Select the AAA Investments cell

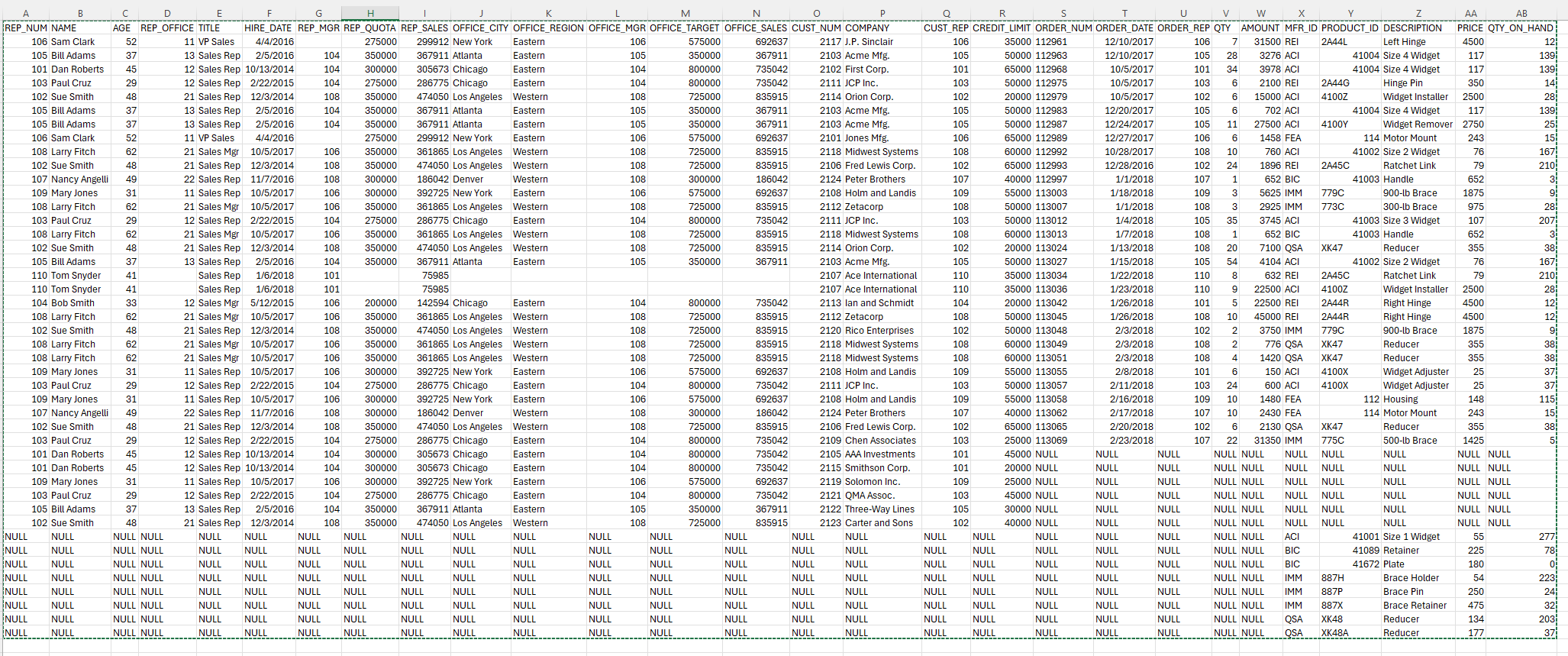pyautogui.click(x=882, y=454)
